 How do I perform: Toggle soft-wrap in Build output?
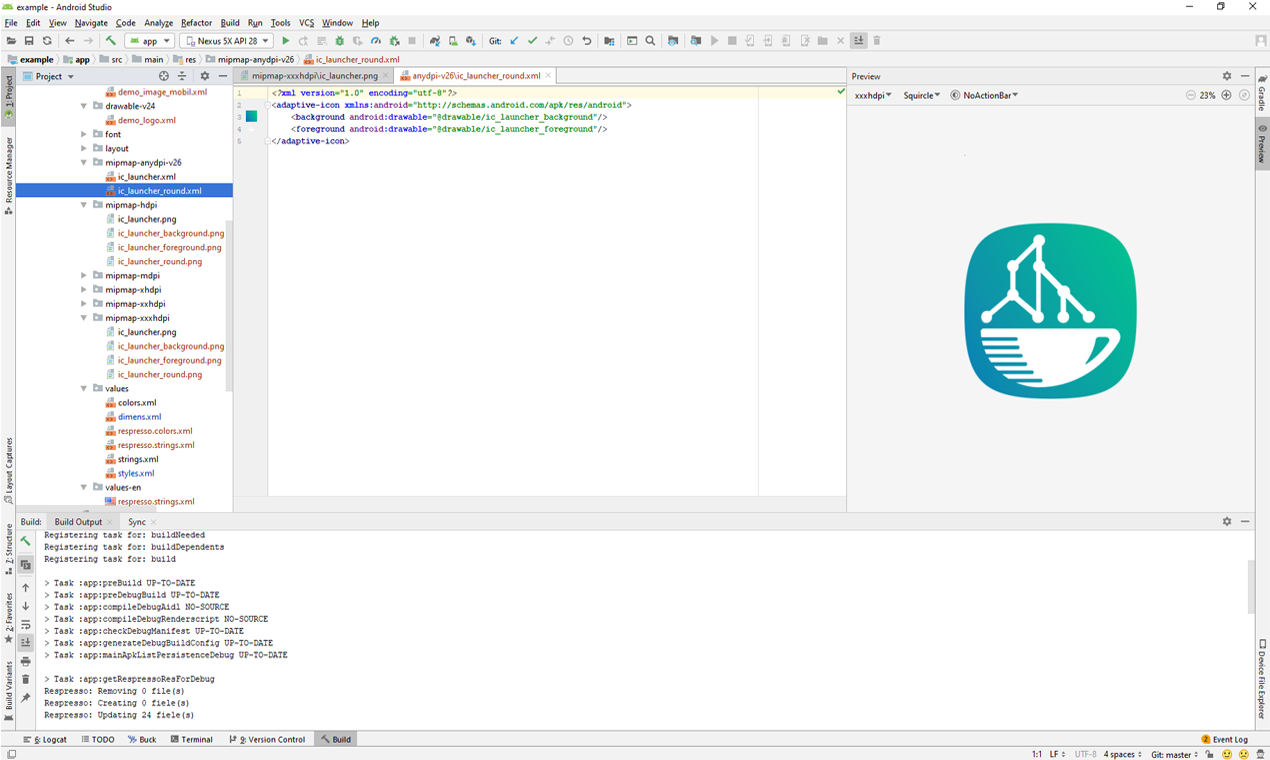(x=26, y=624)
